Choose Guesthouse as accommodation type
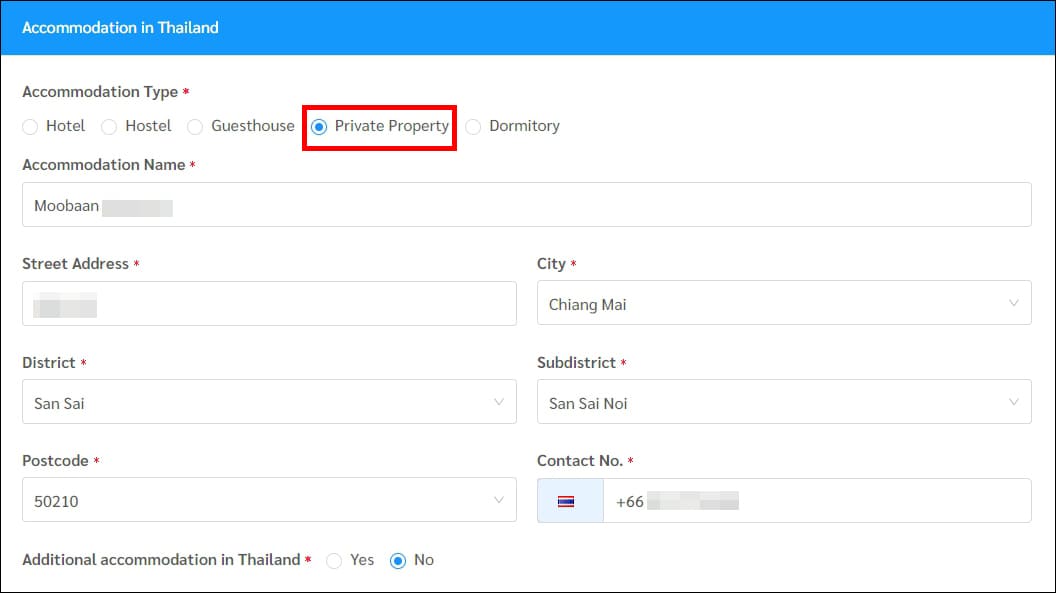The height and width of the screenshot is (593, 1056). [195, 127]
